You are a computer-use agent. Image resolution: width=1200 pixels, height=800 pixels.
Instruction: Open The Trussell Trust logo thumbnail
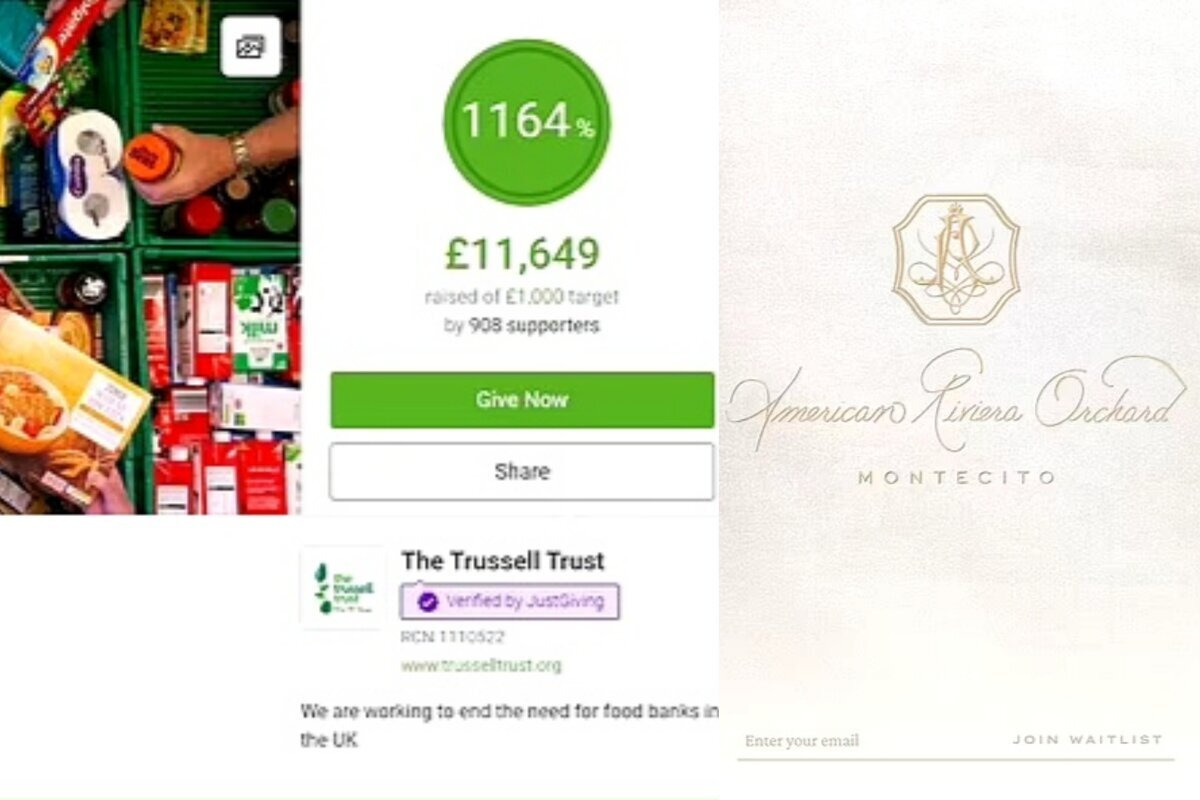(x=343, y=588)
